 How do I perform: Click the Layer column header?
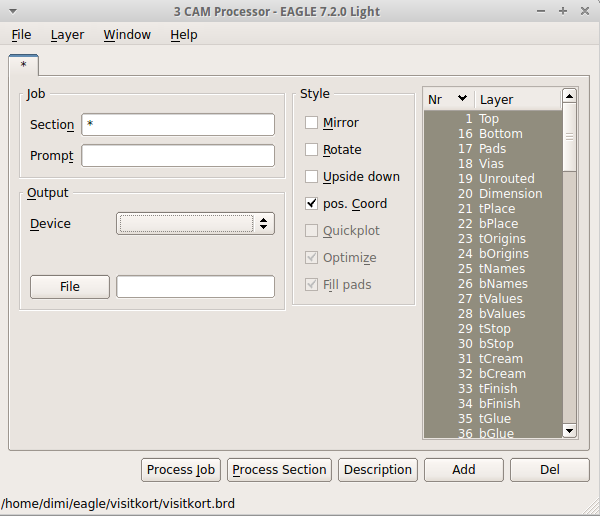518,100
